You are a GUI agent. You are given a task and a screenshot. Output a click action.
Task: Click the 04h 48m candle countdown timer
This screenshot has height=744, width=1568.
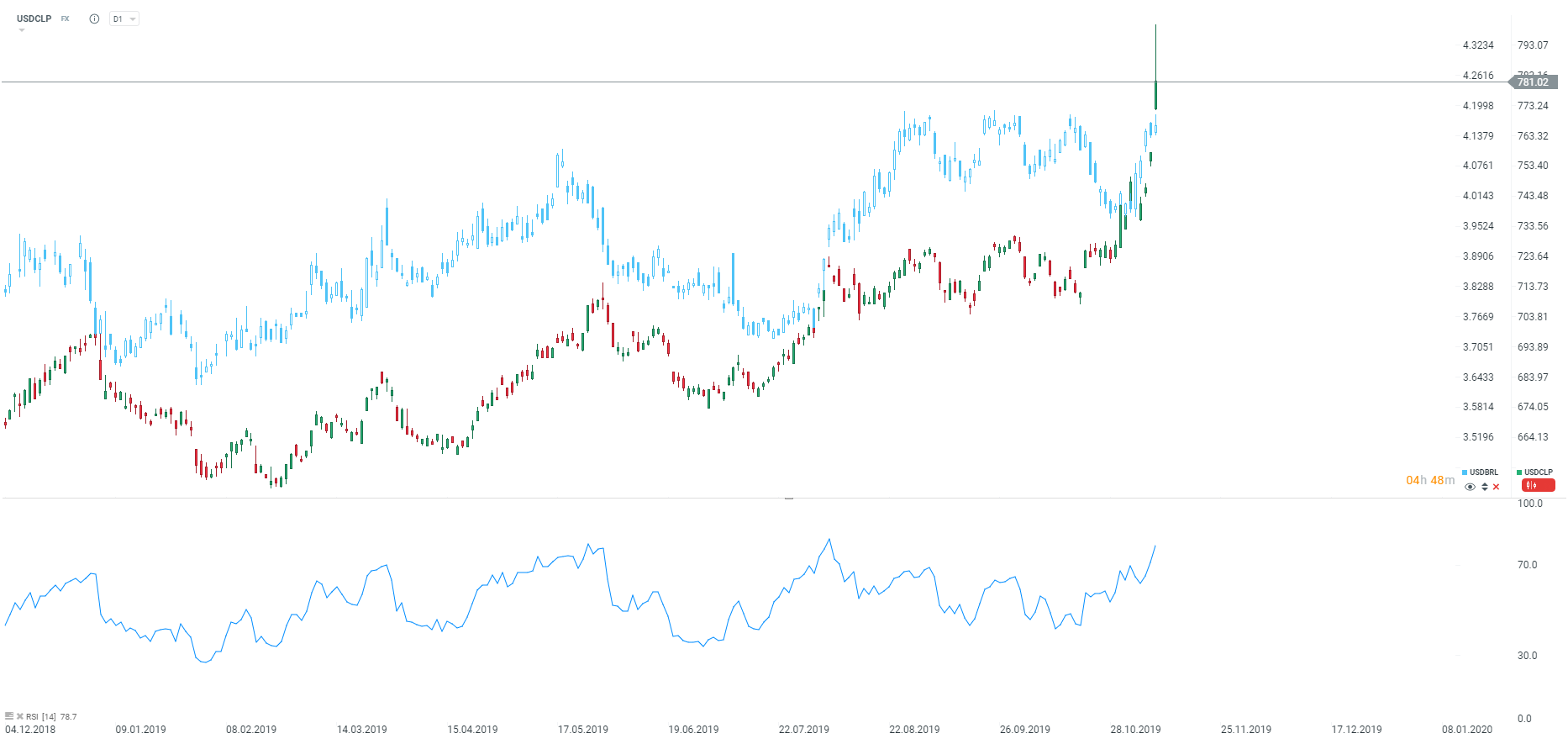(x=1429, y=480)
